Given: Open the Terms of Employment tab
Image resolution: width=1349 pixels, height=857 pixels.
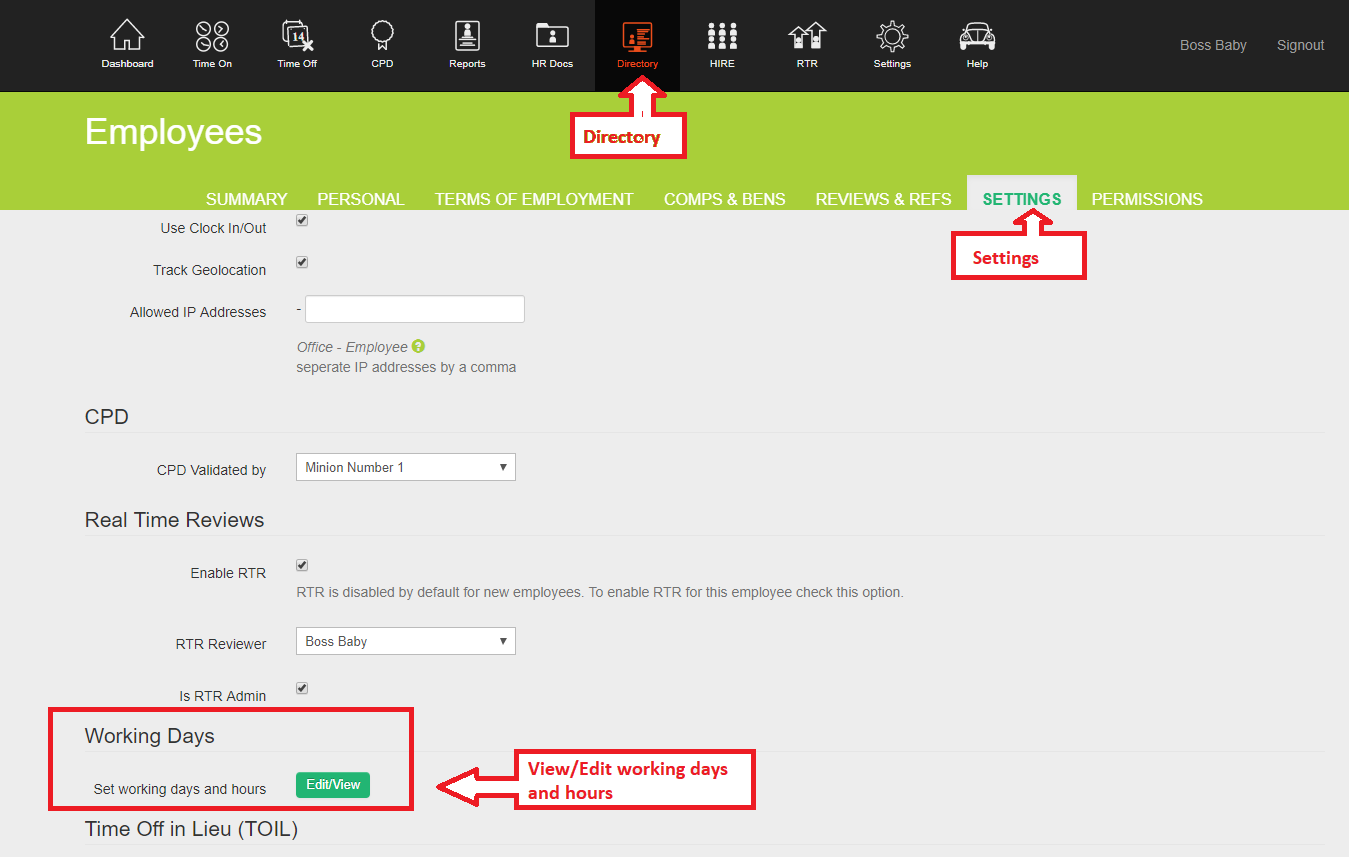Looking at the screenshot, I should 534,199.
